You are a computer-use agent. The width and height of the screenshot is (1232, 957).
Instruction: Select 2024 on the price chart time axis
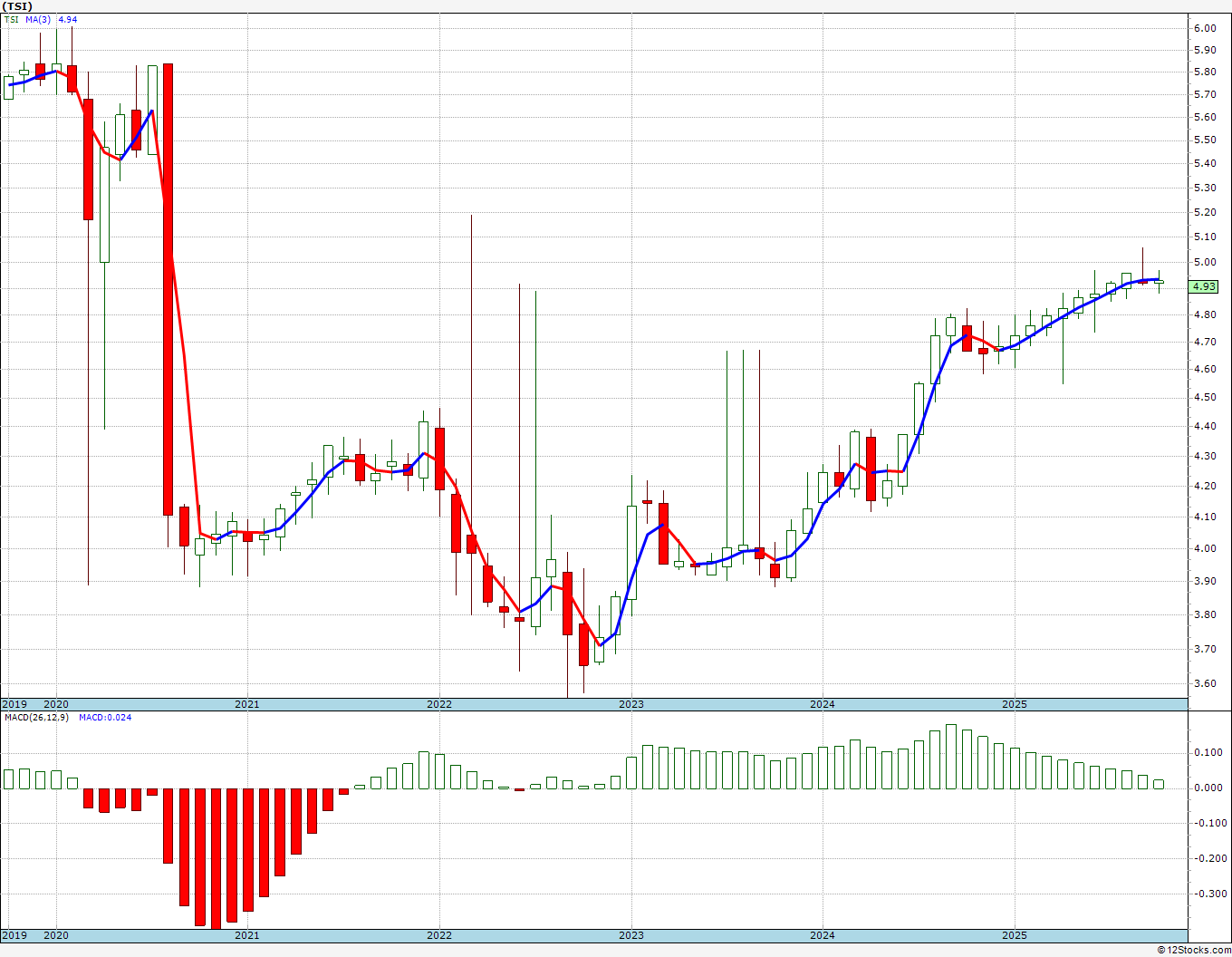point(823,704)
